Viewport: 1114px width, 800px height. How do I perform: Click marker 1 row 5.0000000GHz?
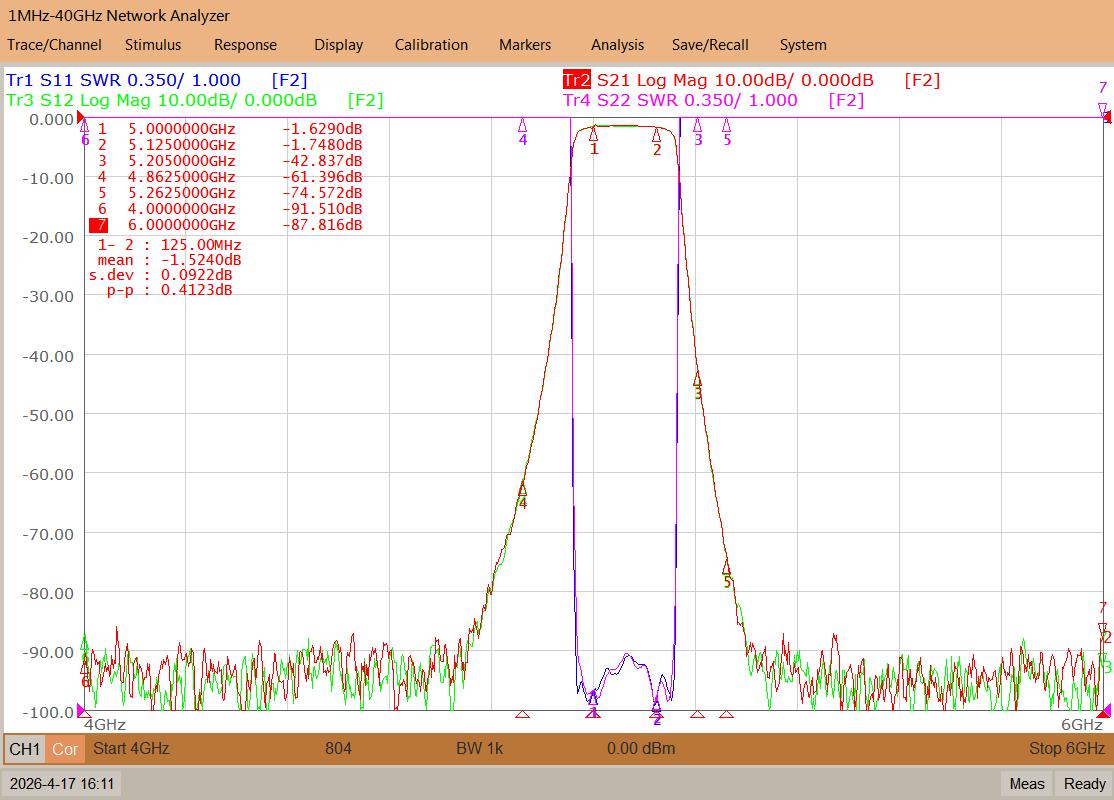229,129
